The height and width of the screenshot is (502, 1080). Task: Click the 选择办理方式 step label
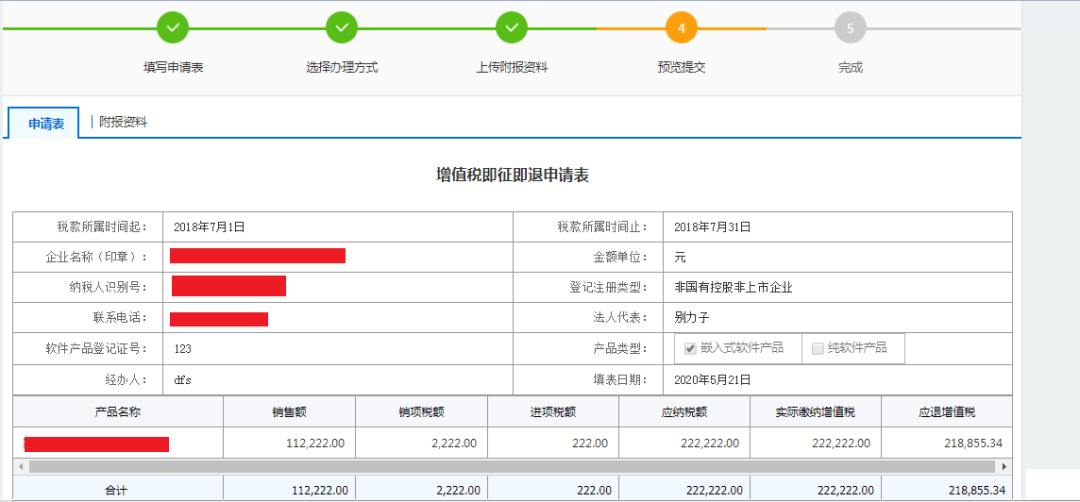pos(342,68)
